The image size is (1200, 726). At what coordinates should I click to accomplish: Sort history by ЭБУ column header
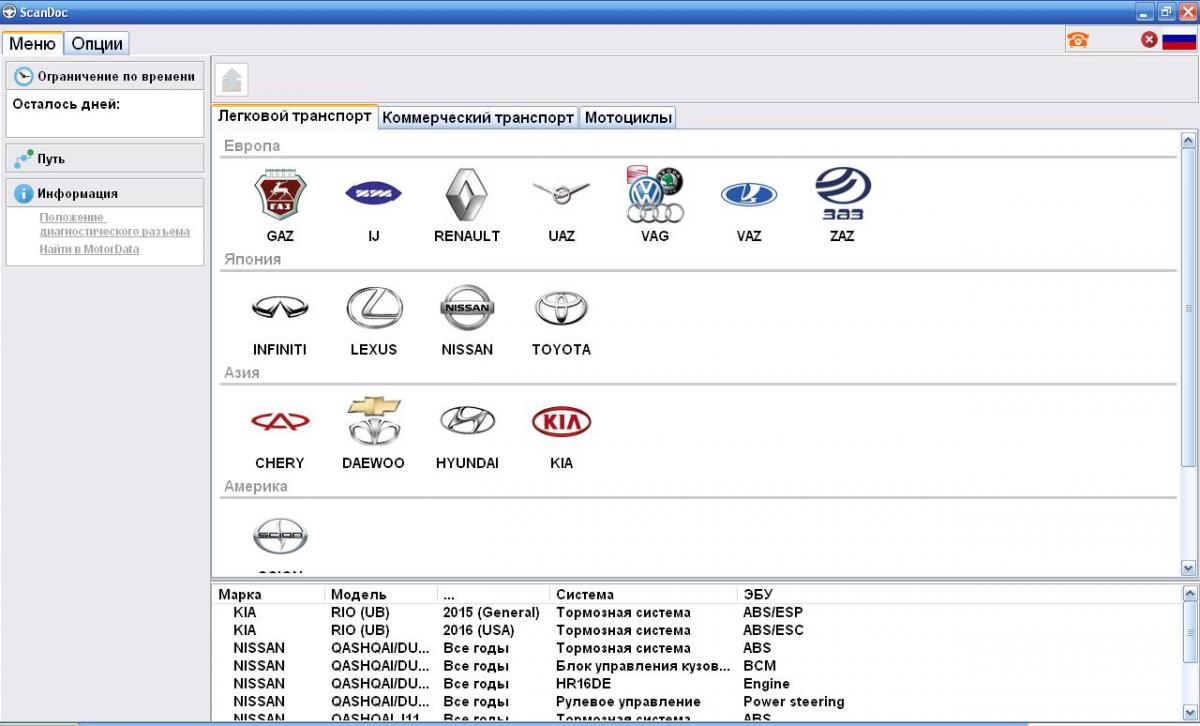pos(960,595)
